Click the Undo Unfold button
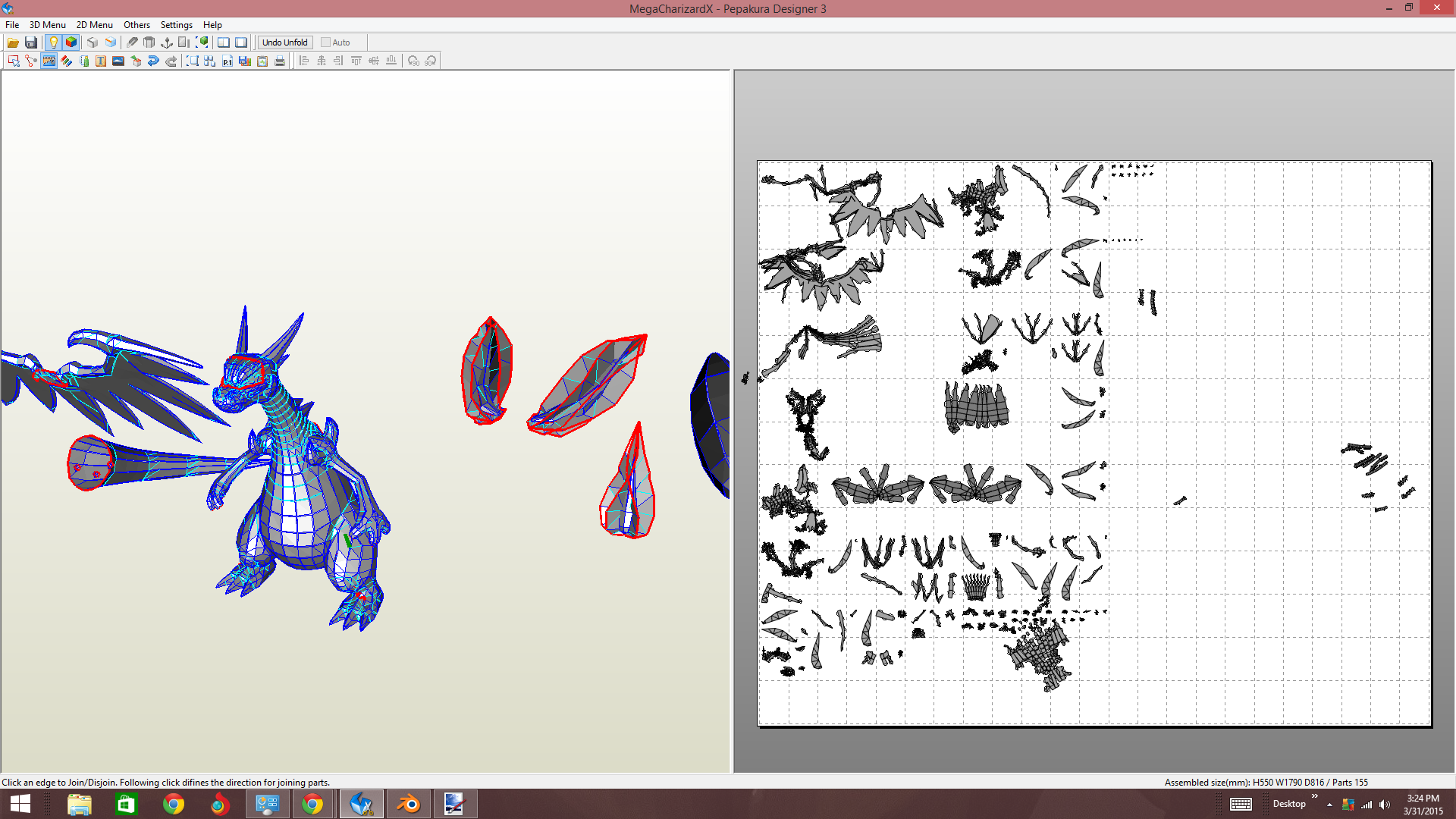Viewport: 1456px width, 819px height. [x=285, y=42]
